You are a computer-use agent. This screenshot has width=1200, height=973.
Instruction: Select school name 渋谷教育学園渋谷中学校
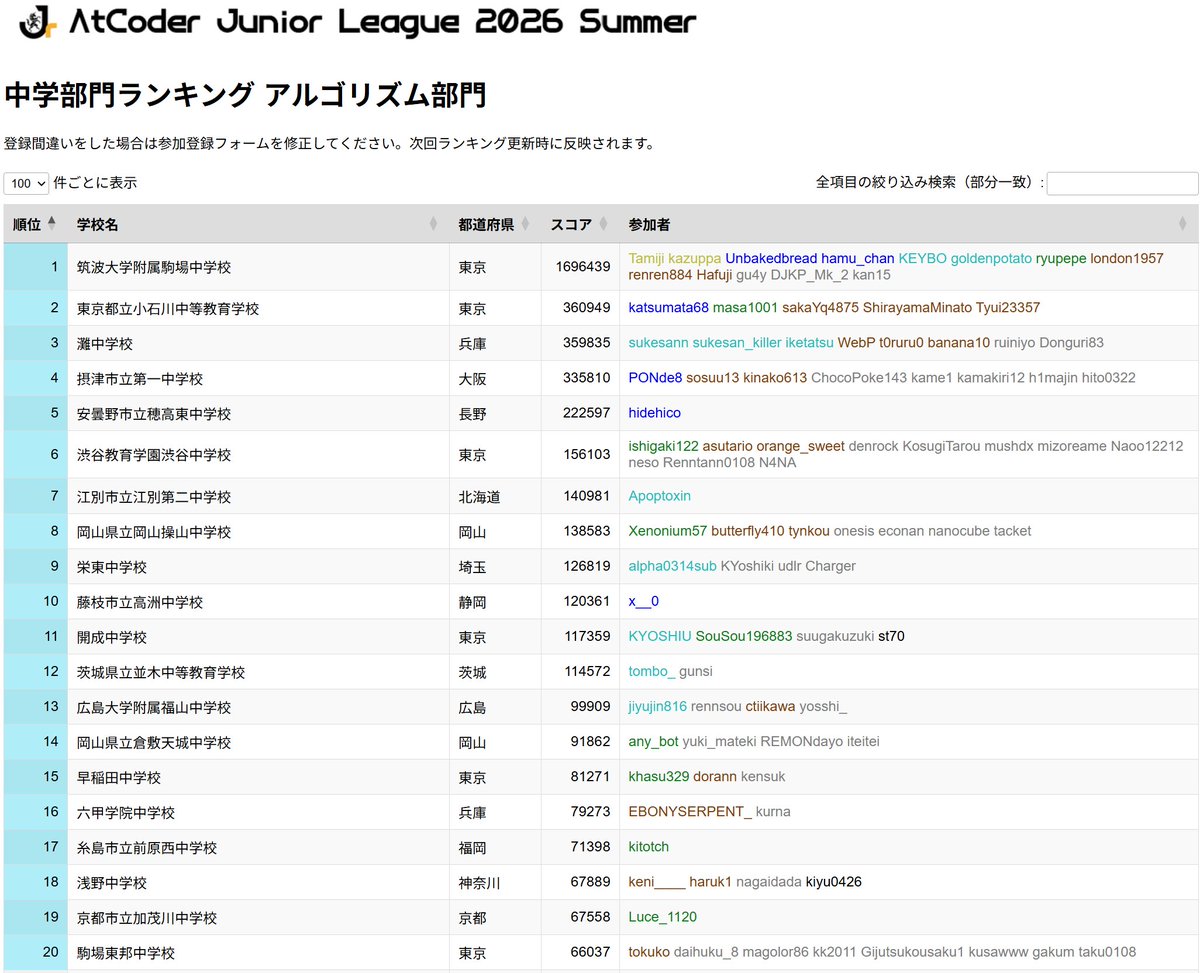pos(154,455)
